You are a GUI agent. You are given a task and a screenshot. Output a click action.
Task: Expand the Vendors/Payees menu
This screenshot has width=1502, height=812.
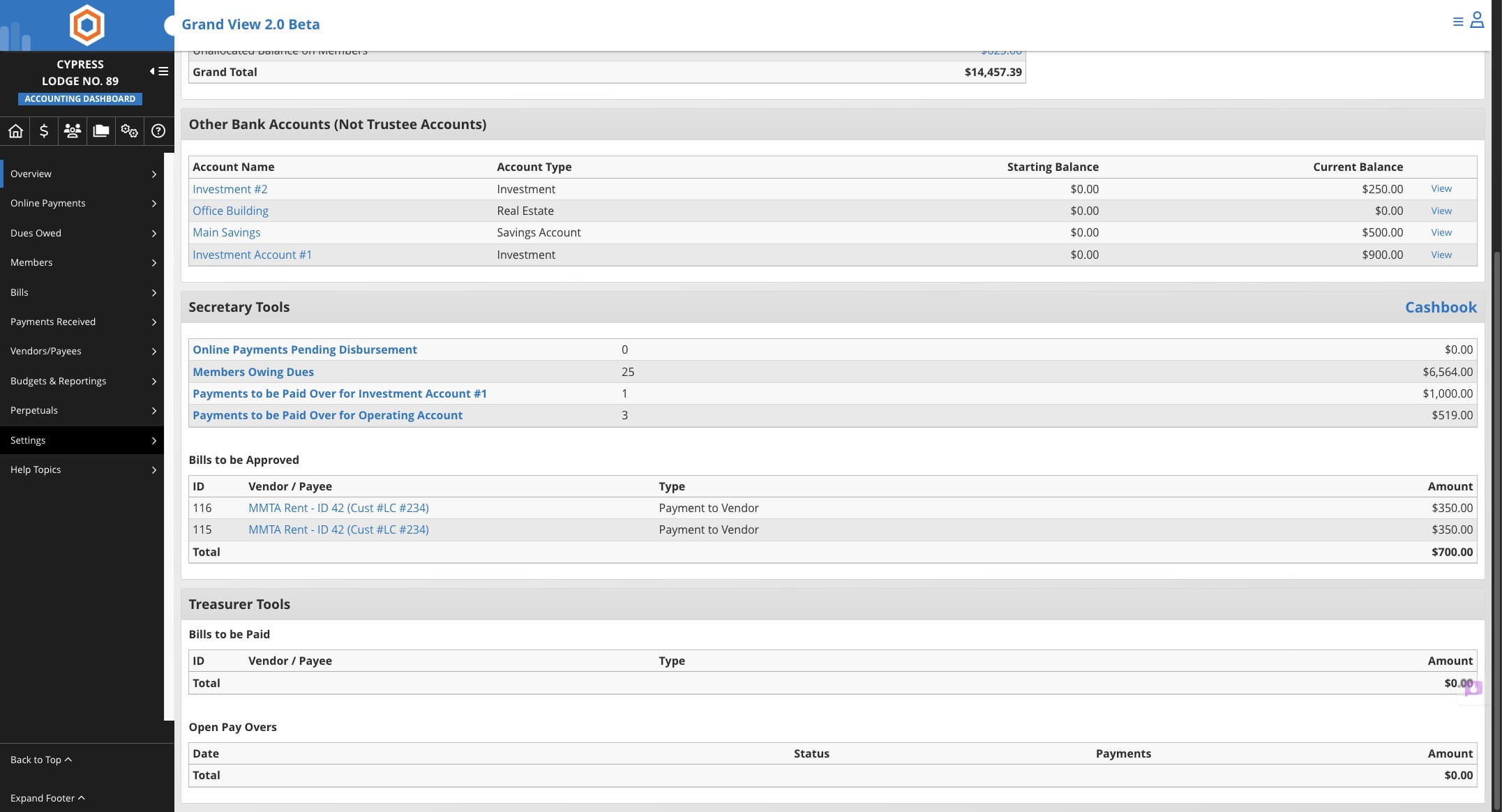coord(82,351)
